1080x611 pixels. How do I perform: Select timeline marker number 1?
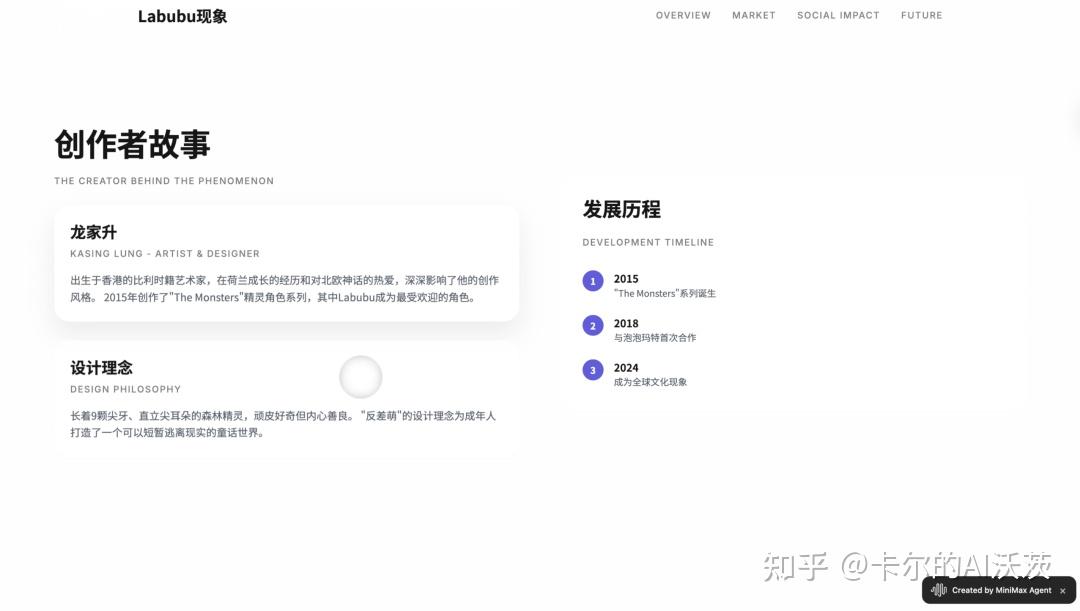pos(593,281)
